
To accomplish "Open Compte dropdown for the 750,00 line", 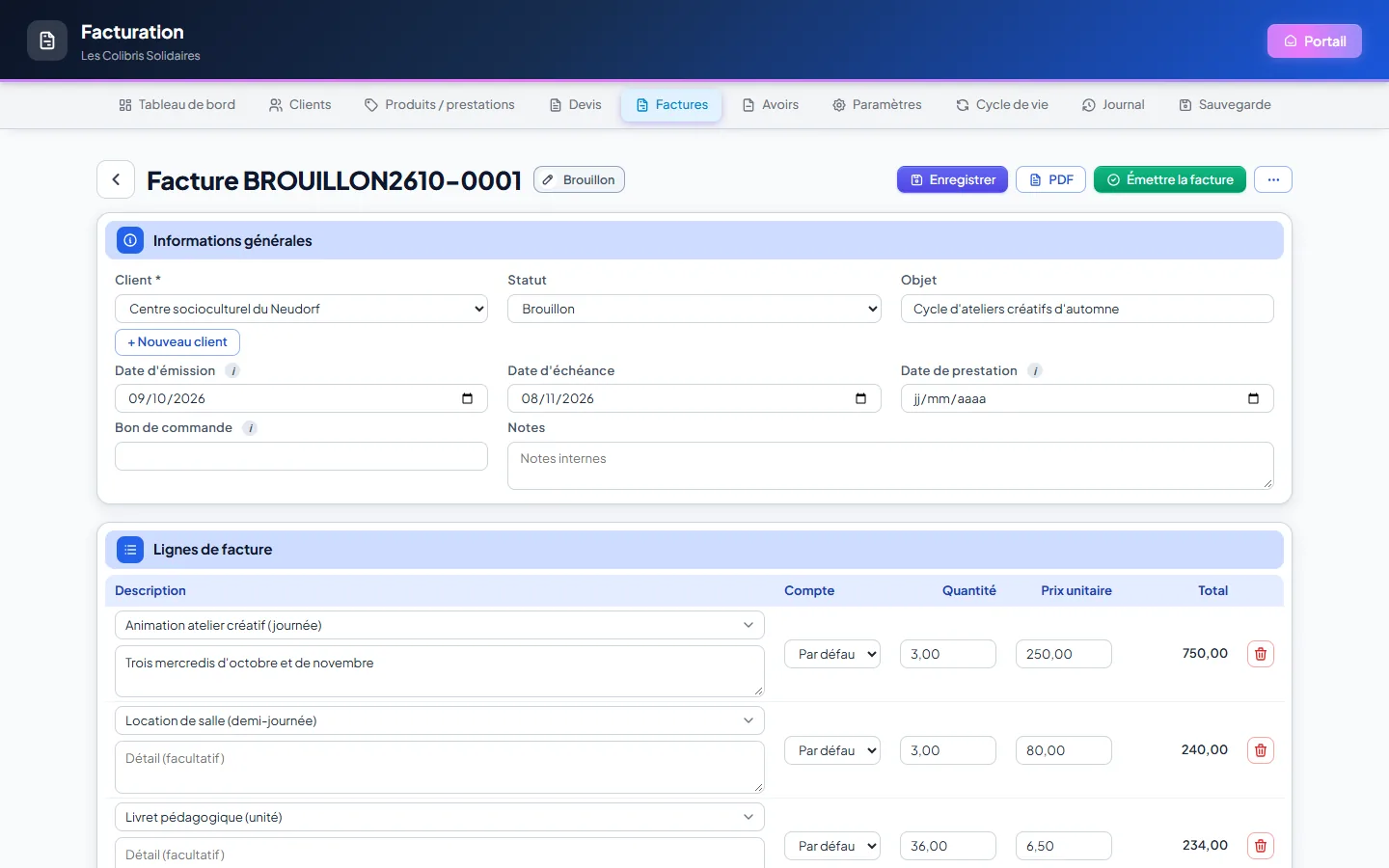I will pos(832,654).
